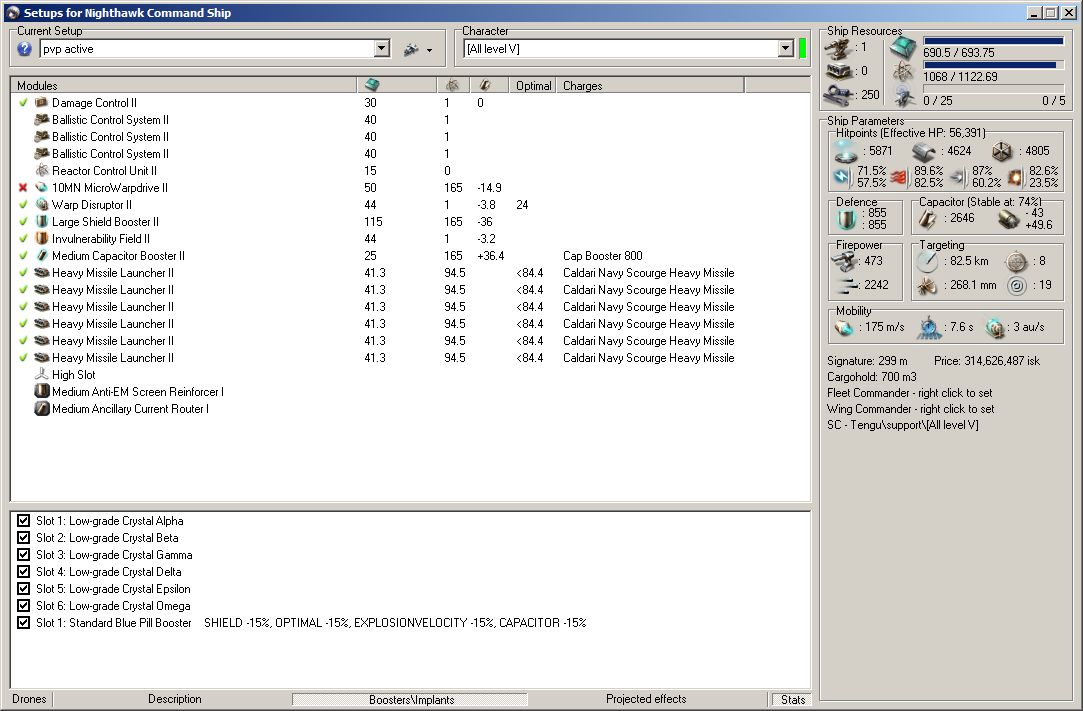Viewport: 1083px width, 711px height.
Task: Click the 10MN MicroWarpdrive II module icon
Action: point(41,188)
